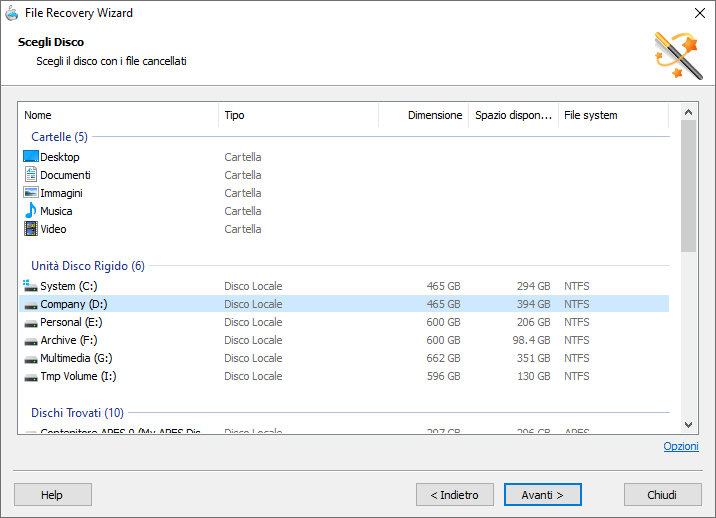Collapse the Unità Disco Rigido (6) group

[x=88, y=266]
